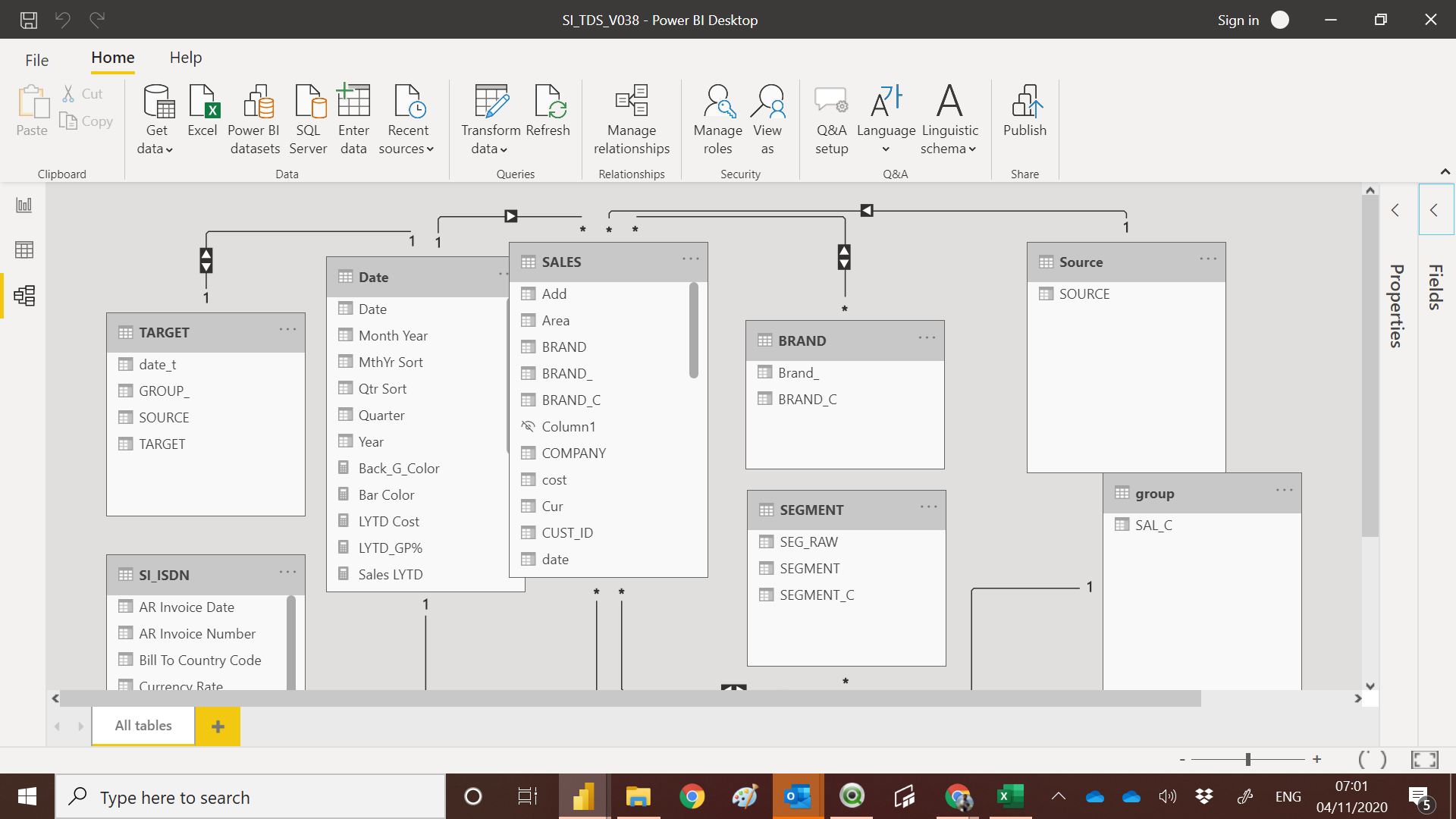The image size is (1456, 819).
Task: Click the Save icon in title bar
Action: pyautogui.click(x=29, y=20)
